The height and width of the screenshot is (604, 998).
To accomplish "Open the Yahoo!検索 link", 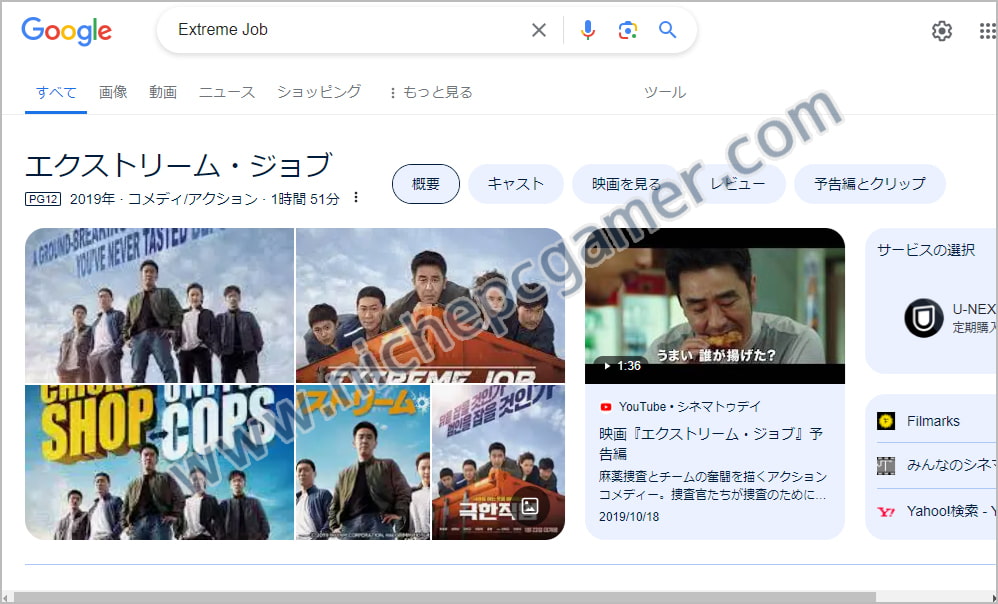I will pyautogui.click(x=952, y=511).
